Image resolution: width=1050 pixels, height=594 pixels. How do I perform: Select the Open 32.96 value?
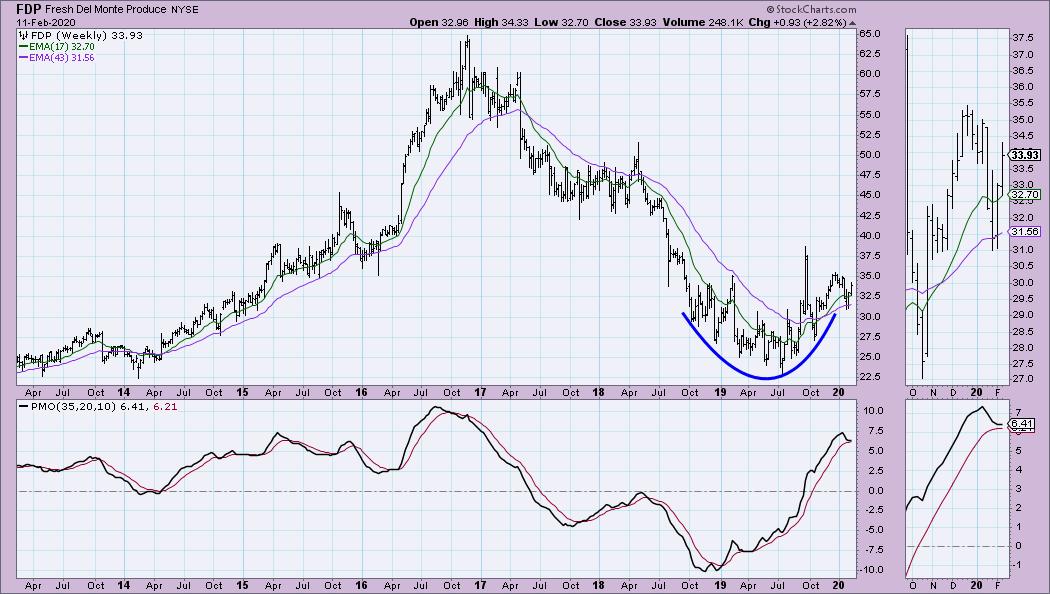click(439, 22)
